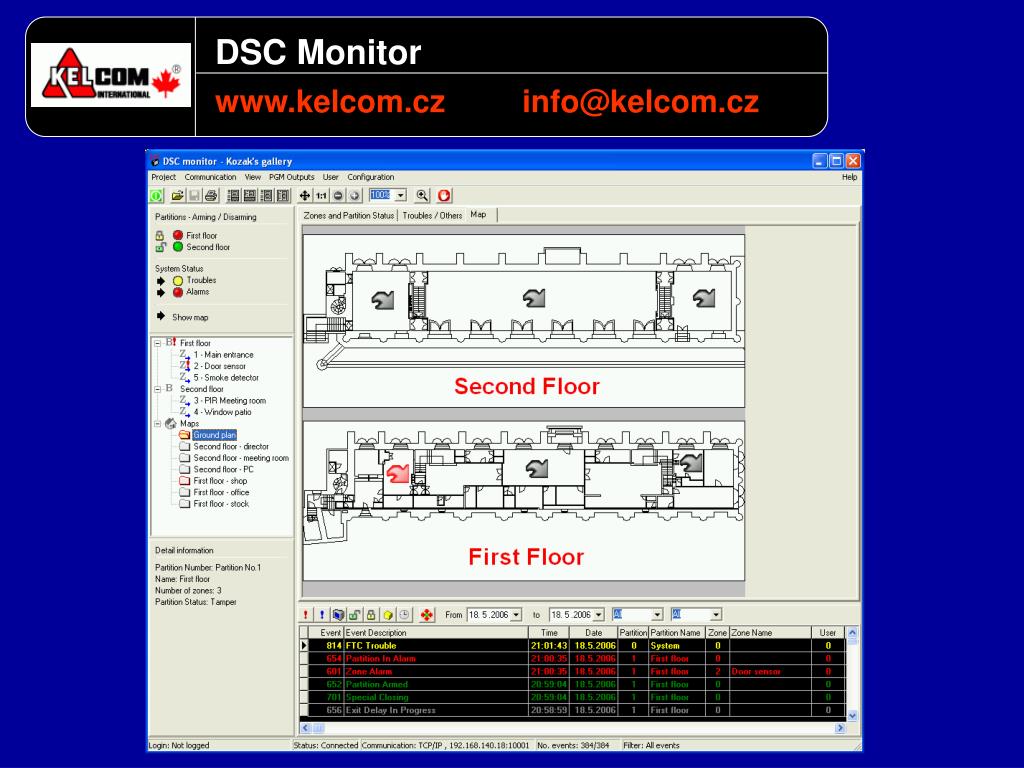Viewport: 1024px width, 768px height.
Task: Click the red exclamation alarm filter
Action: (x=306, y=615)
